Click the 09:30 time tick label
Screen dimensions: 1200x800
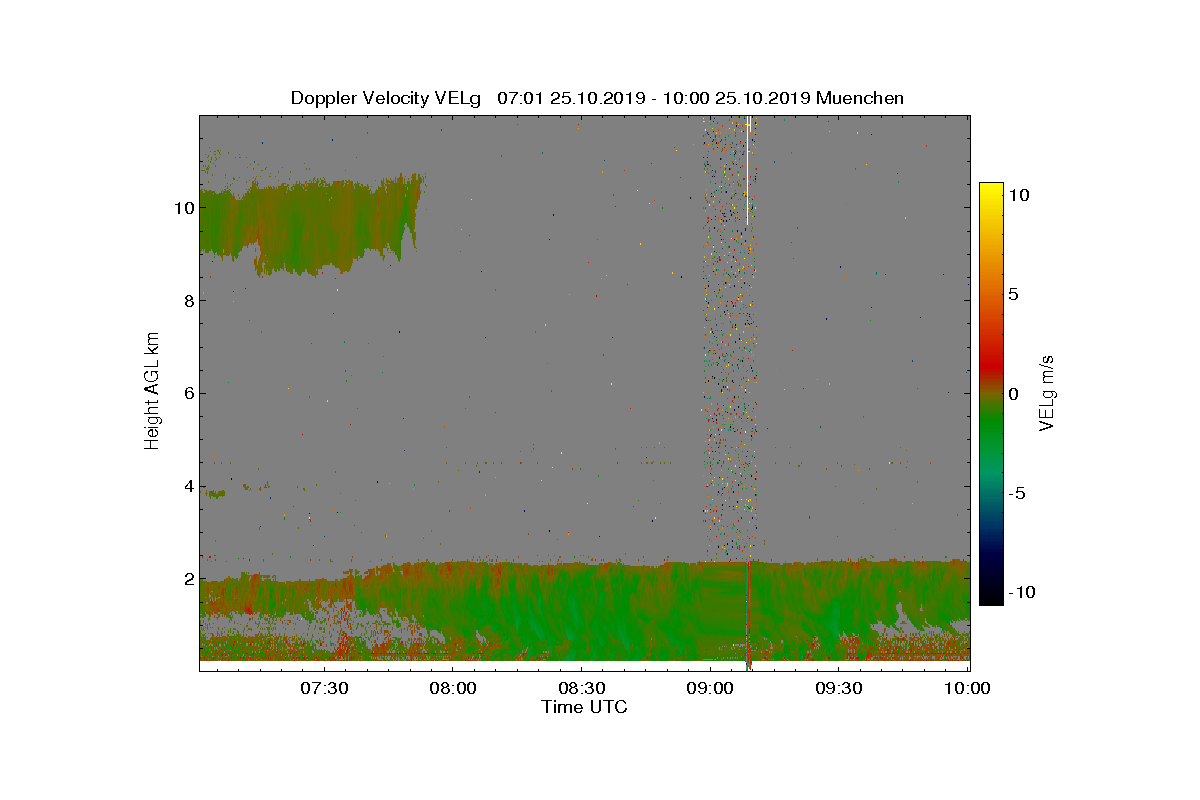(840, 688)
